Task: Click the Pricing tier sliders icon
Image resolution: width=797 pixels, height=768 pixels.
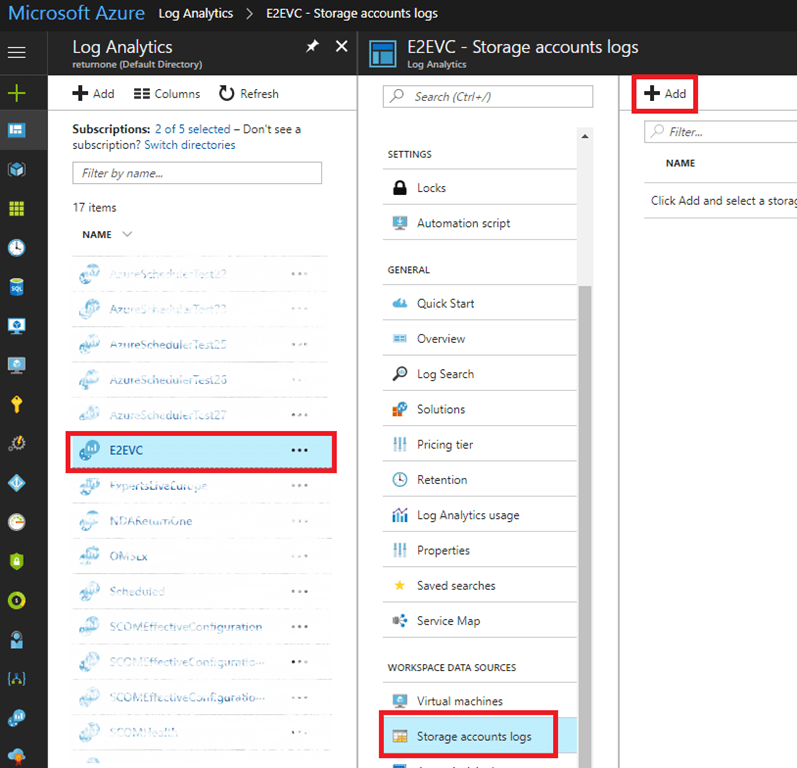Action: [400, 444]
